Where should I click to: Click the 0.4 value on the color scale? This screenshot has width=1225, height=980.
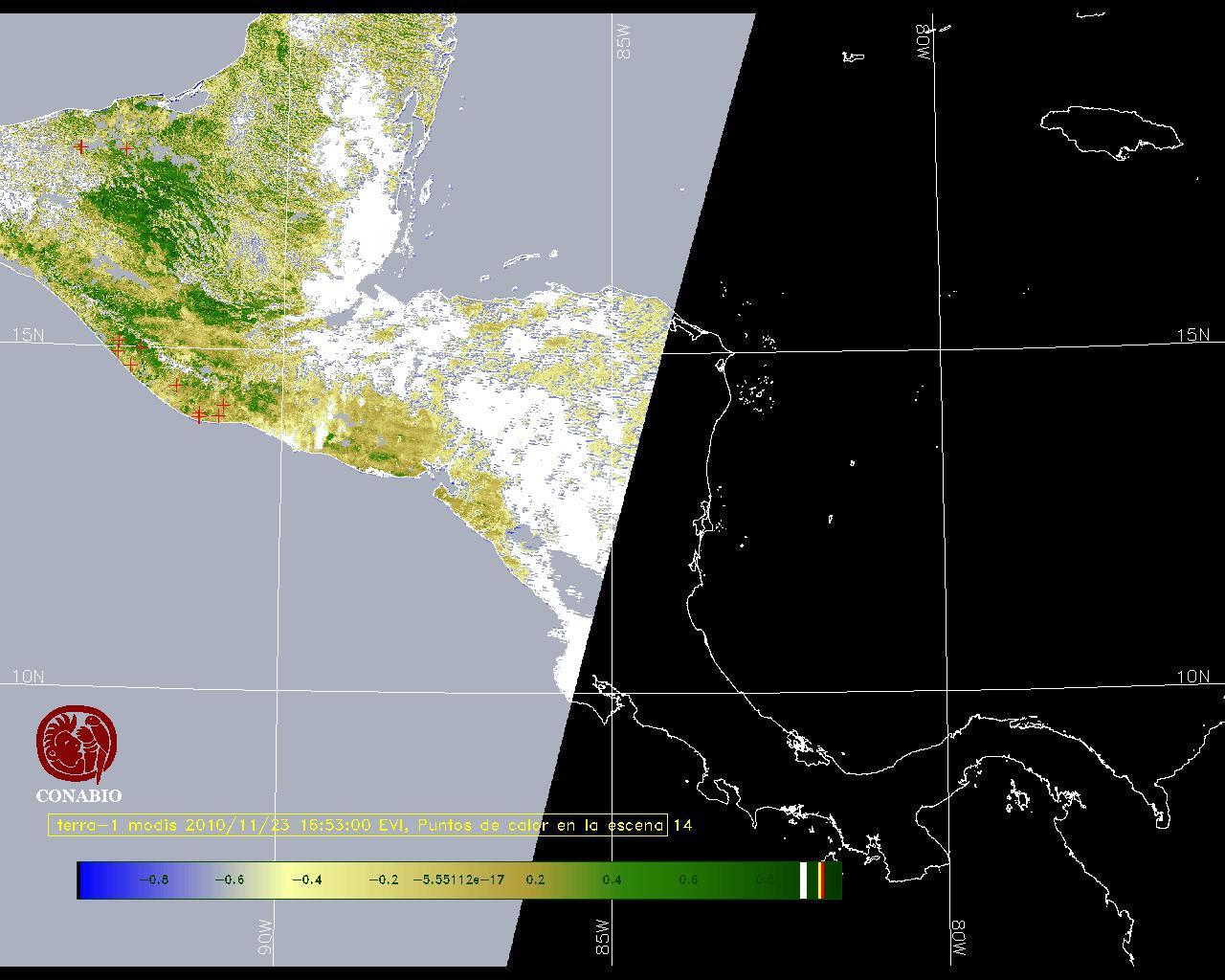click(x=612, y=880)
